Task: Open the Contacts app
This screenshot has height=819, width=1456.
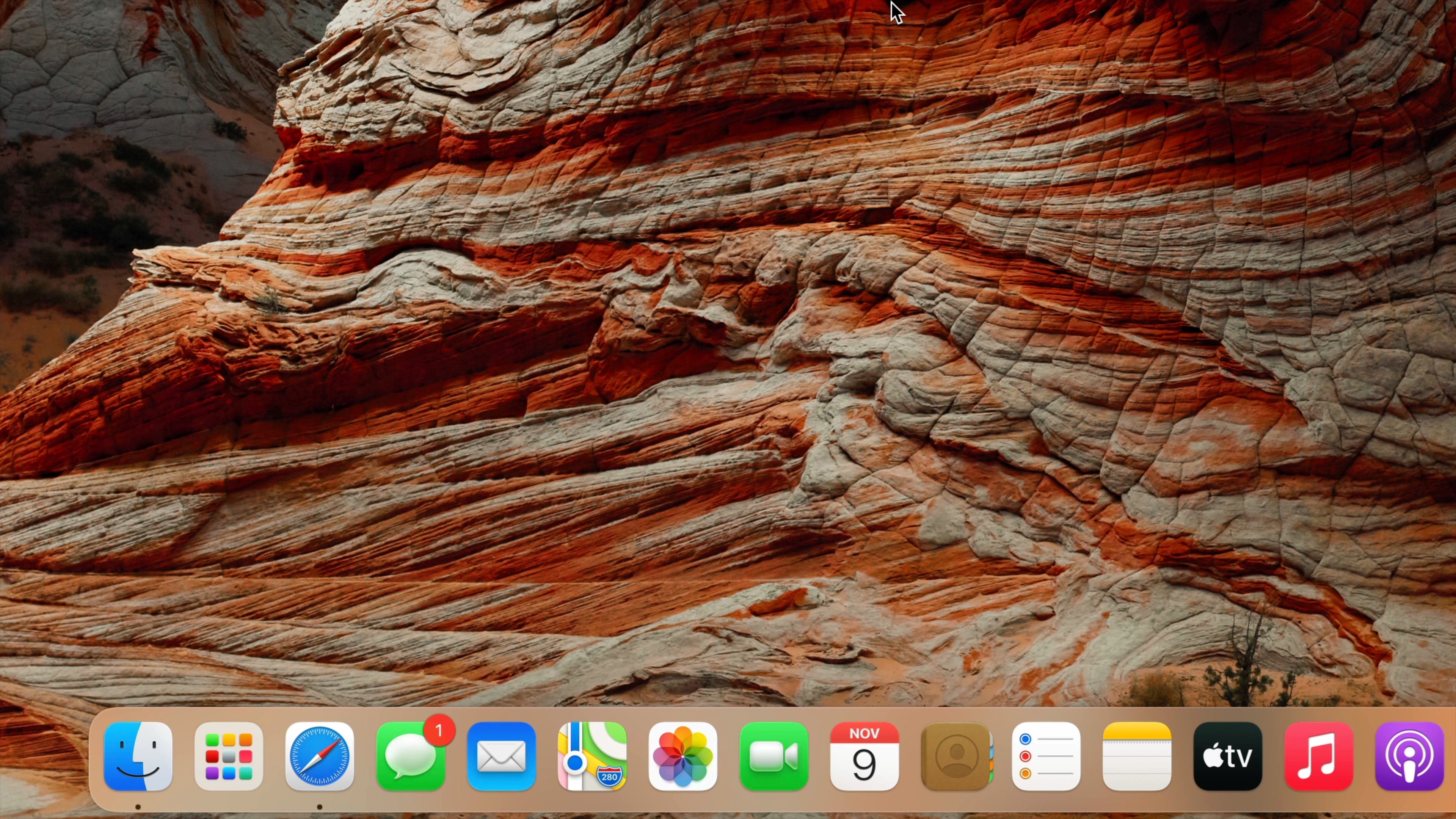Action: click(x=955, y=756)
